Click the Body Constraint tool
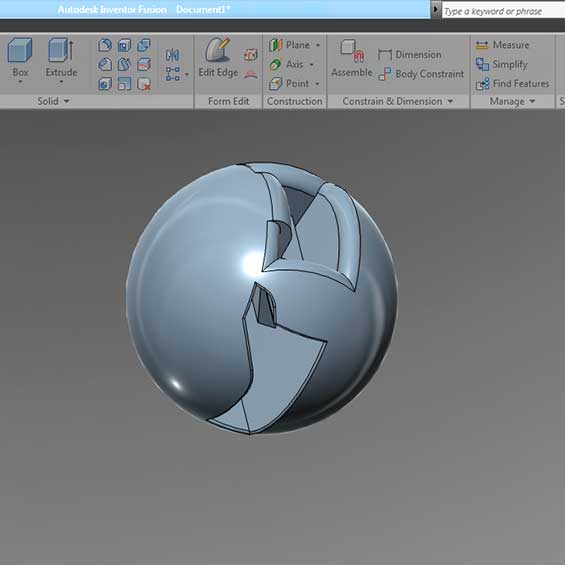This screenshot has width=565, height=565. click(421, 74)
